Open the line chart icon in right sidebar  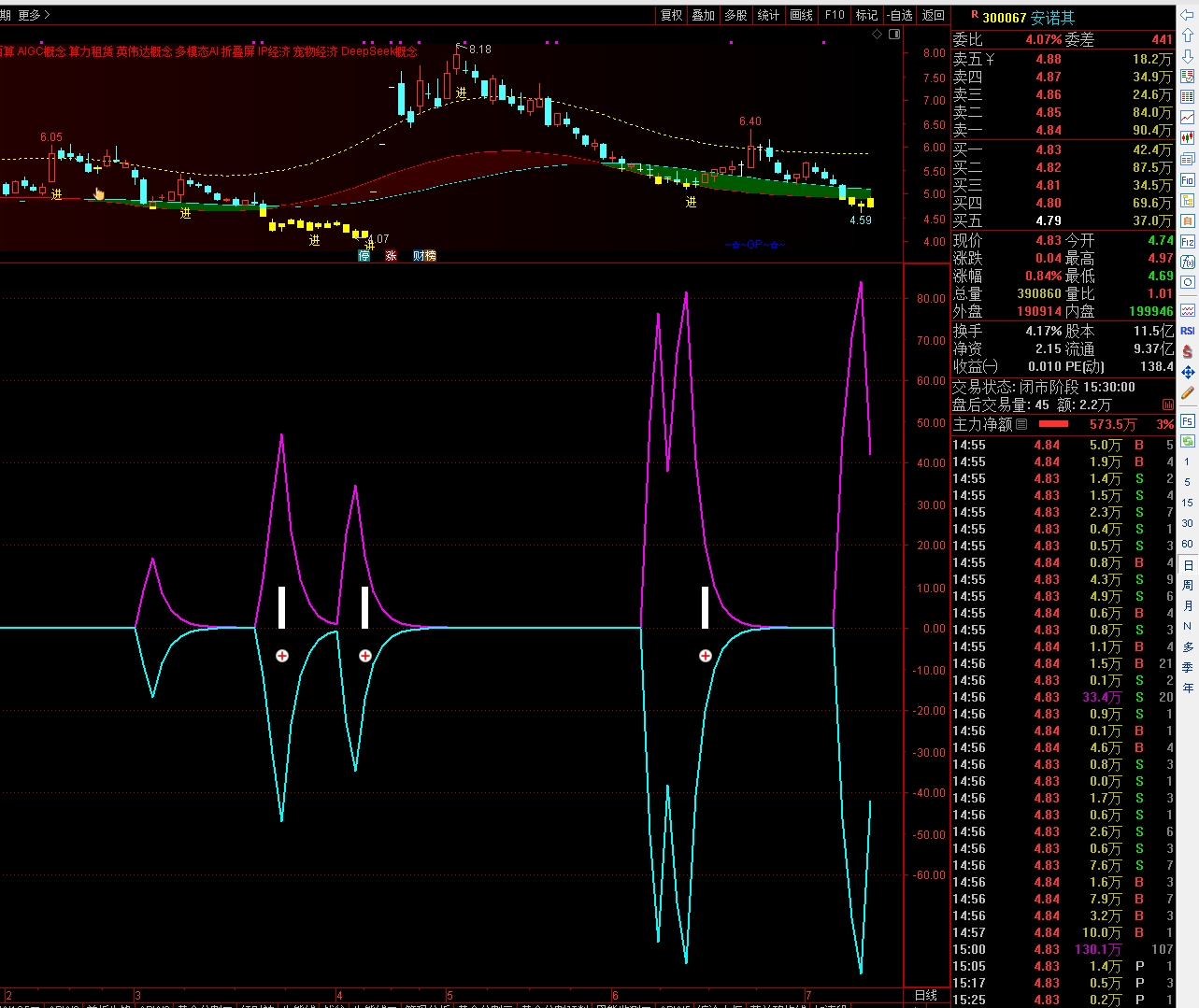pyautogui.click(x=1188, y=118)
